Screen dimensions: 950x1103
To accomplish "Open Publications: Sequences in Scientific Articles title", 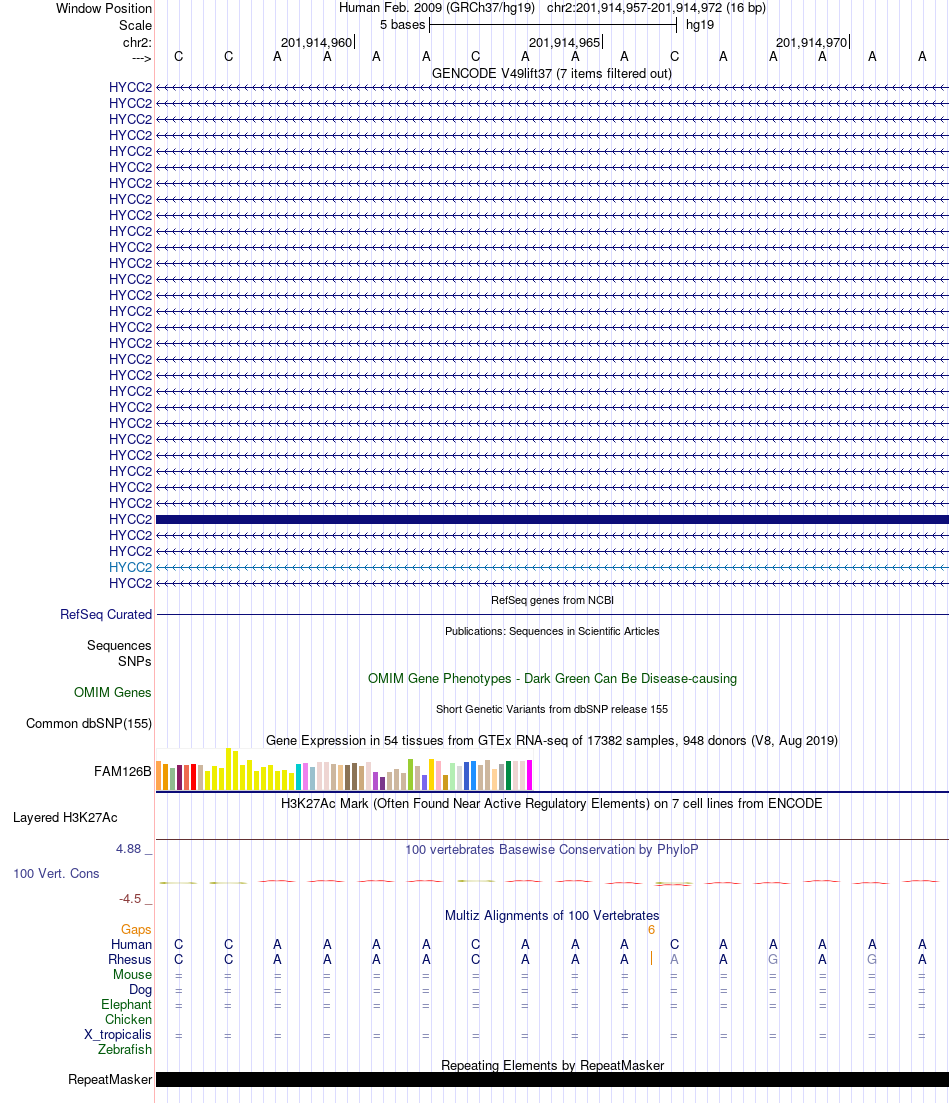I will [552, 631].
